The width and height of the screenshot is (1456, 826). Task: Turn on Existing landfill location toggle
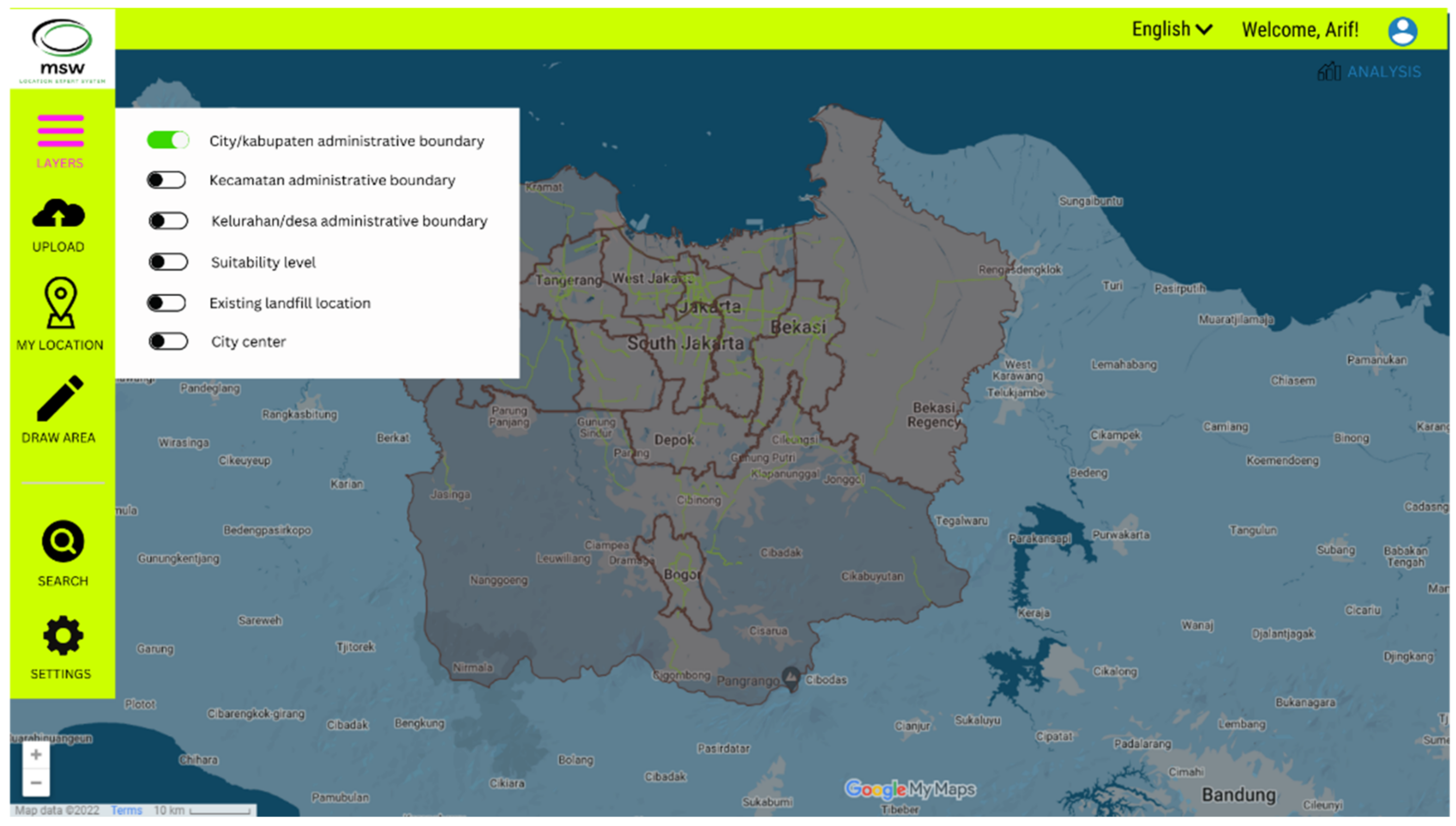pyautogui.click(x=166, y=303)
